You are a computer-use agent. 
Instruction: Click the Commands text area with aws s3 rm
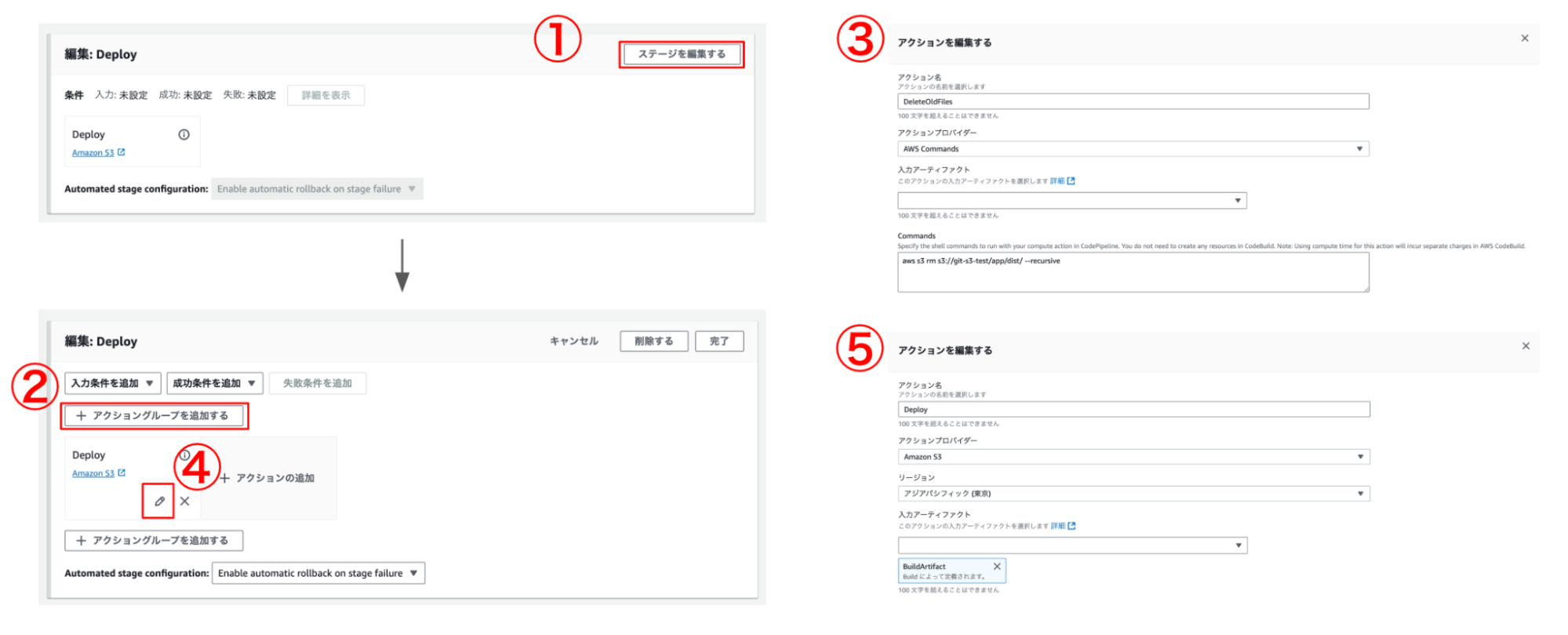click(x=1133, y=272)
